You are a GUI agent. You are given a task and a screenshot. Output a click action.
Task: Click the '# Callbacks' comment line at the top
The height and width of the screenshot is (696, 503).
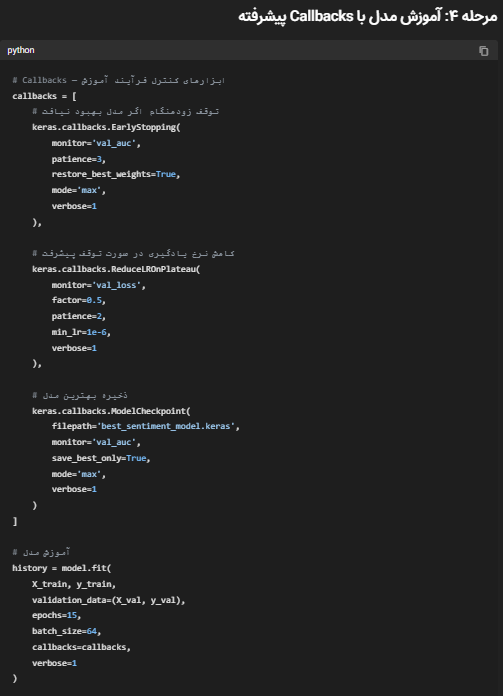click(119, 80)
